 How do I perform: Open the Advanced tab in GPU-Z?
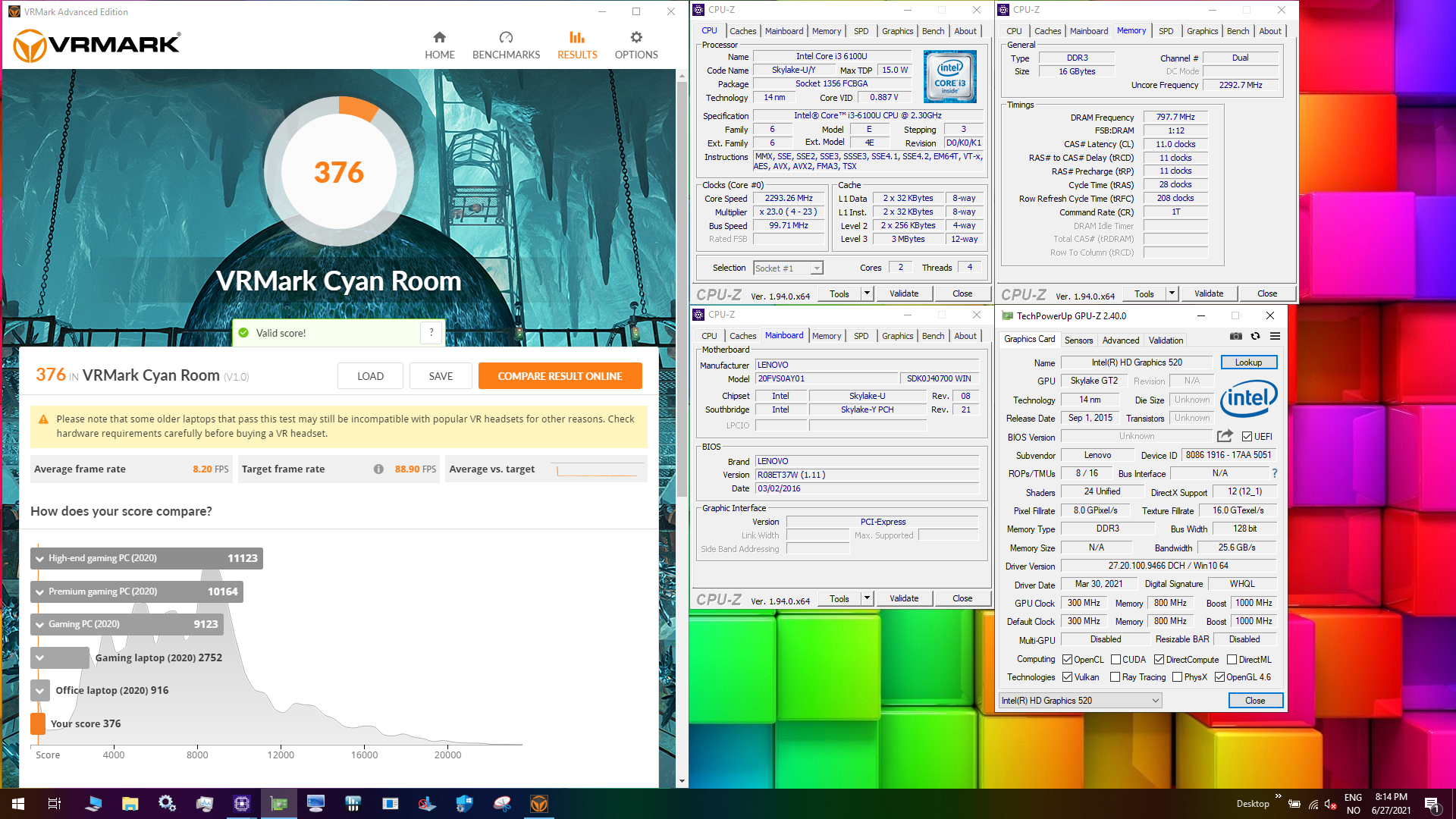pyautogui.click(x=1120, y=340)
